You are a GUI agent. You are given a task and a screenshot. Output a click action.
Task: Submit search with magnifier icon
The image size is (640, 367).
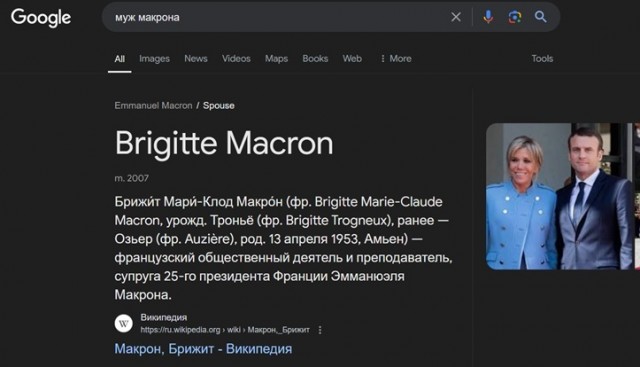click(540, 17)
